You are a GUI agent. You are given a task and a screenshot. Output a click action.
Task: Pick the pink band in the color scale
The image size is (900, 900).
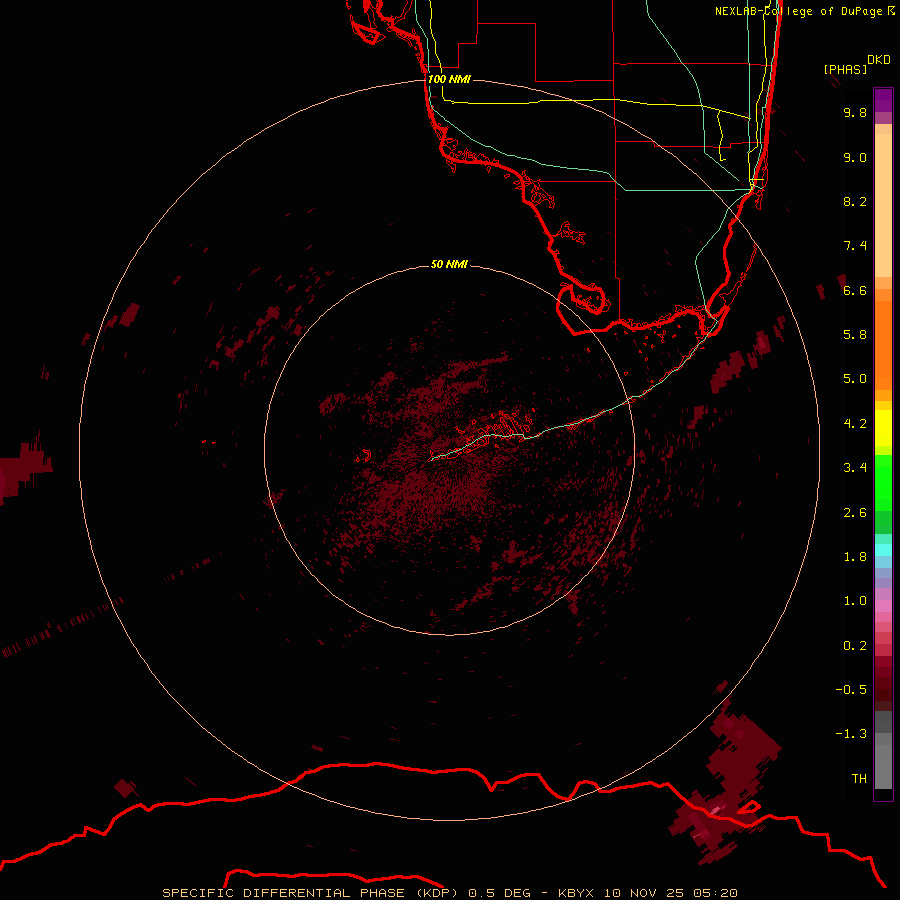tap(883, 606)
